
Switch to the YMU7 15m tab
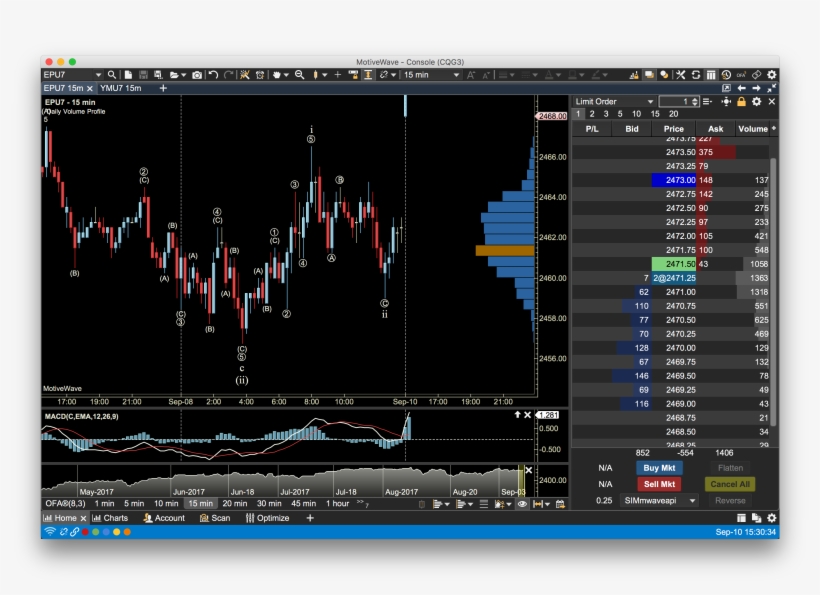[x=119, y=88]
